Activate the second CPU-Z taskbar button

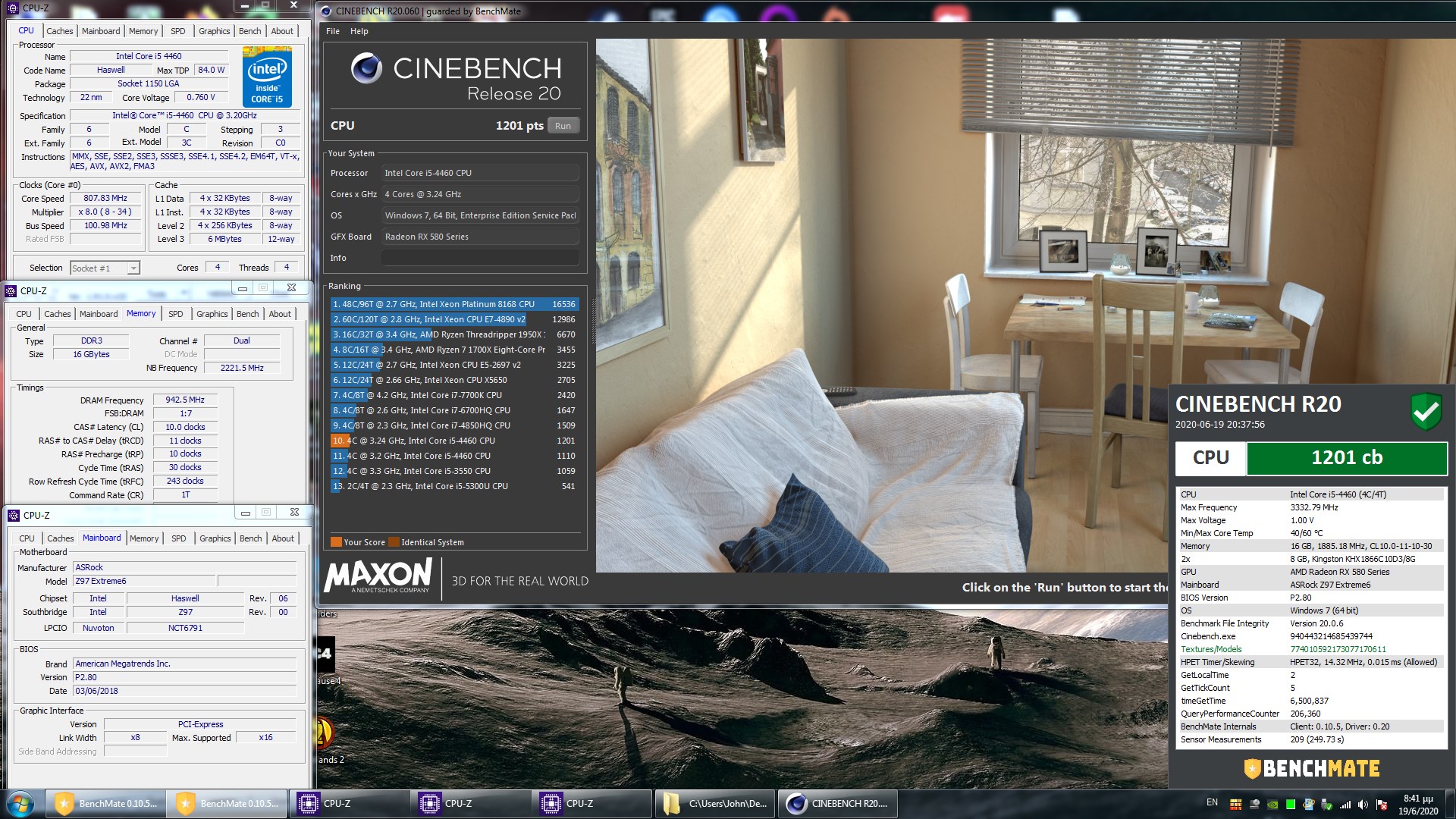click(x=469, y=804)
